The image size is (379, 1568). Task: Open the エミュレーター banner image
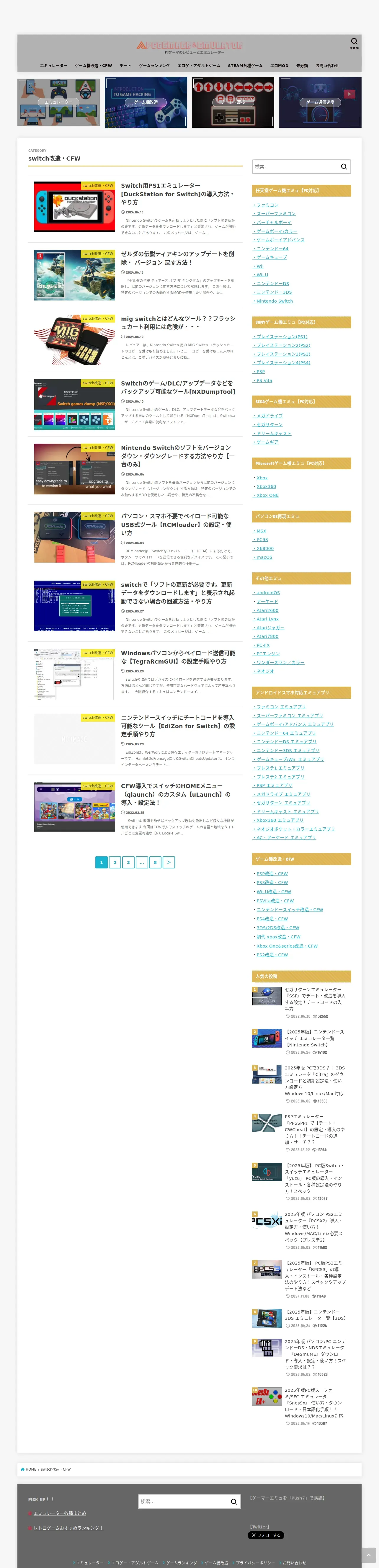coord(58,102)
